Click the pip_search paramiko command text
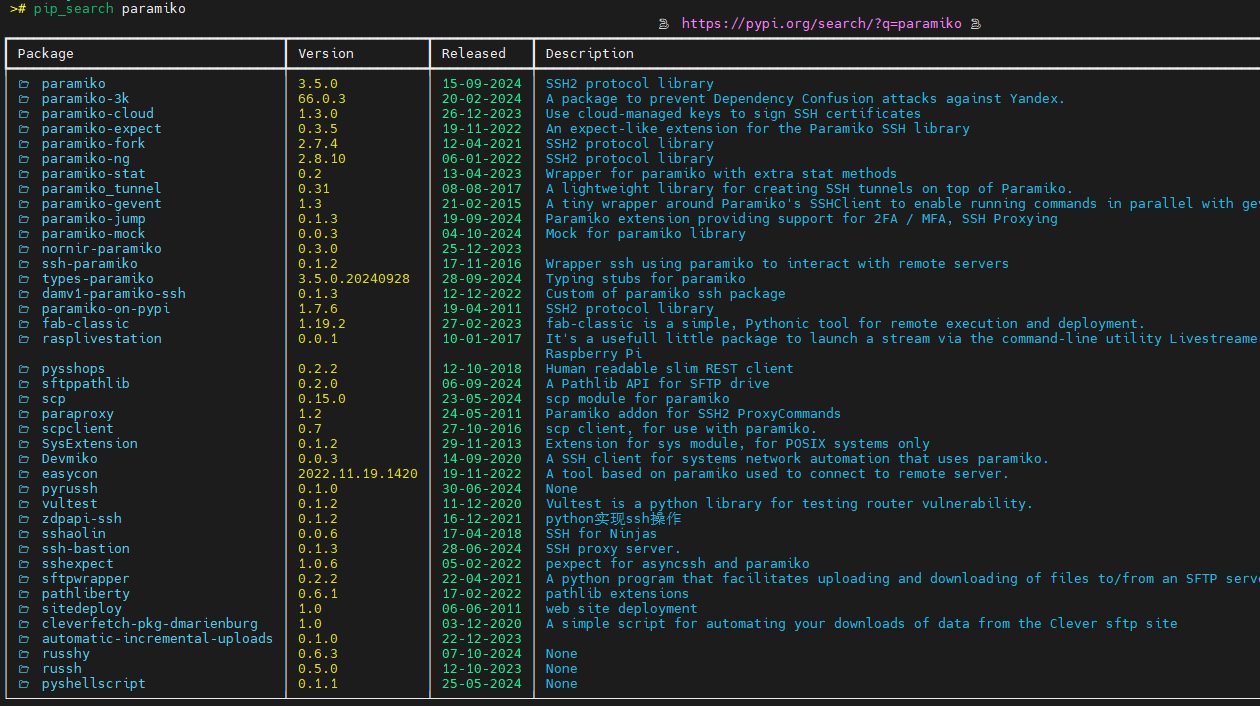This screenshot has width=1260, height=706. tap(109, 9)
